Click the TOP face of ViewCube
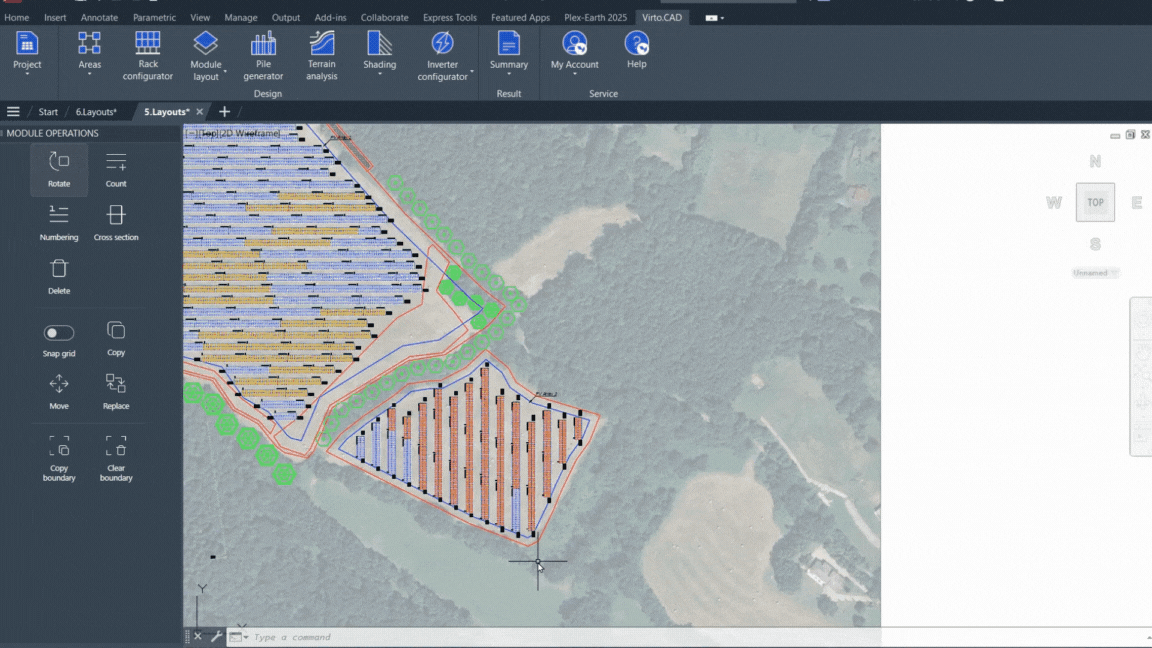The width and height of the screenshot is (1152, 648). 1095,202
